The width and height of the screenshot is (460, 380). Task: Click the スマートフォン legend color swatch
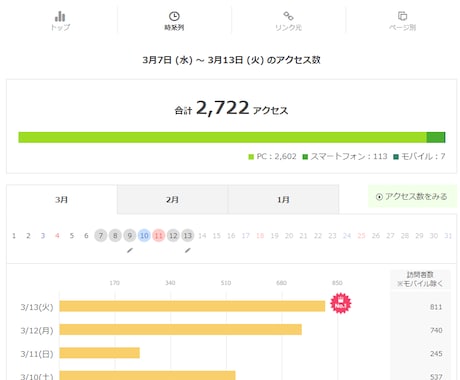[305, 157]
